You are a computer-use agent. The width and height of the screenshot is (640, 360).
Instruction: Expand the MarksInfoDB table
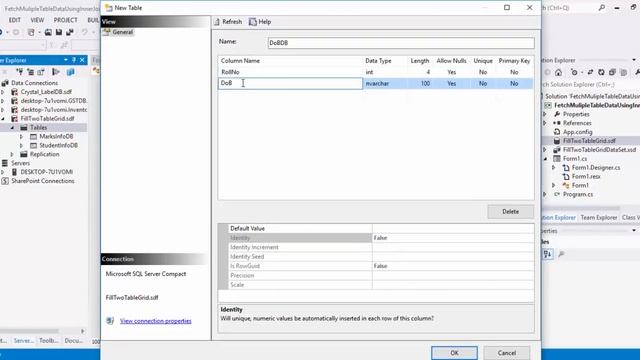point(21,136)
